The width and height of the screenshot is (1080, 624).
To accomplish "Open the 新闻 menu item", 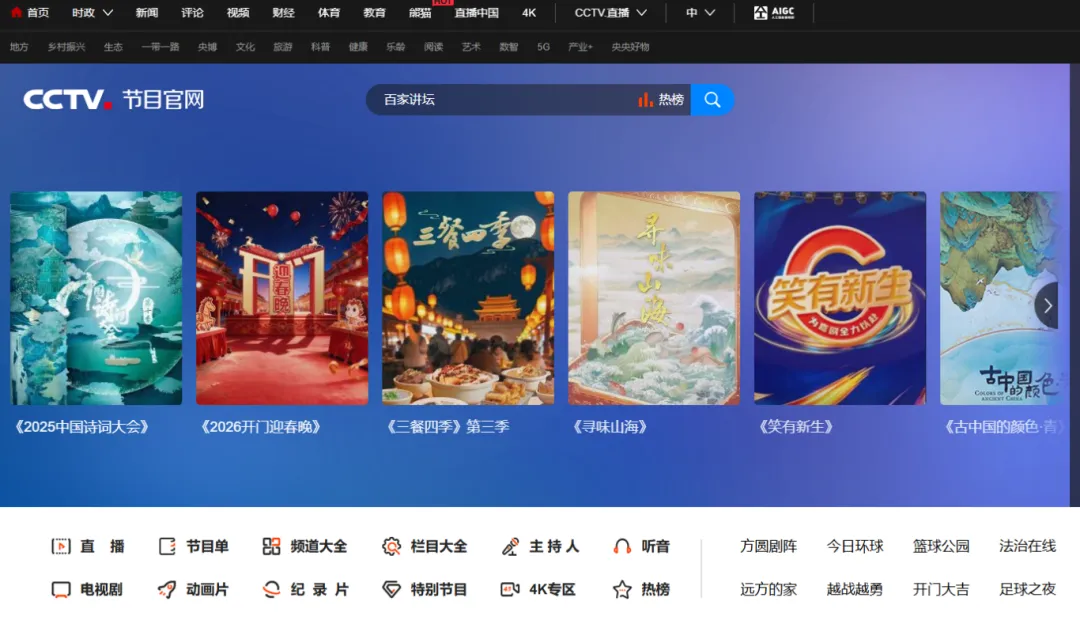I will pyautogui.click(x=147, y=12).
